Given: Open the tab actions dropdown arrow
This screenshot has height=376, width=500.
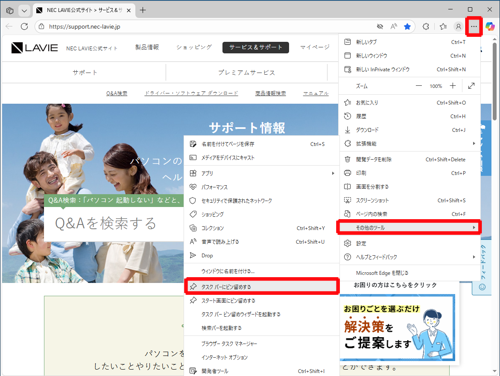Looking at the screenshot, I should [x=24, y=10].
